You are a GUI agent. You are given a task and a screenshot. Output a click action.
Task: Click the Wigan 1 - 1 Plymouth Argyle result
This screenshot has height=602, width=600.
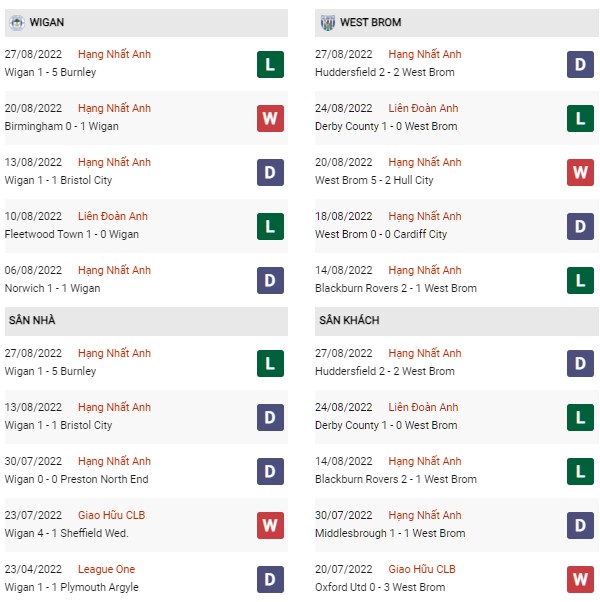(71, 587)
